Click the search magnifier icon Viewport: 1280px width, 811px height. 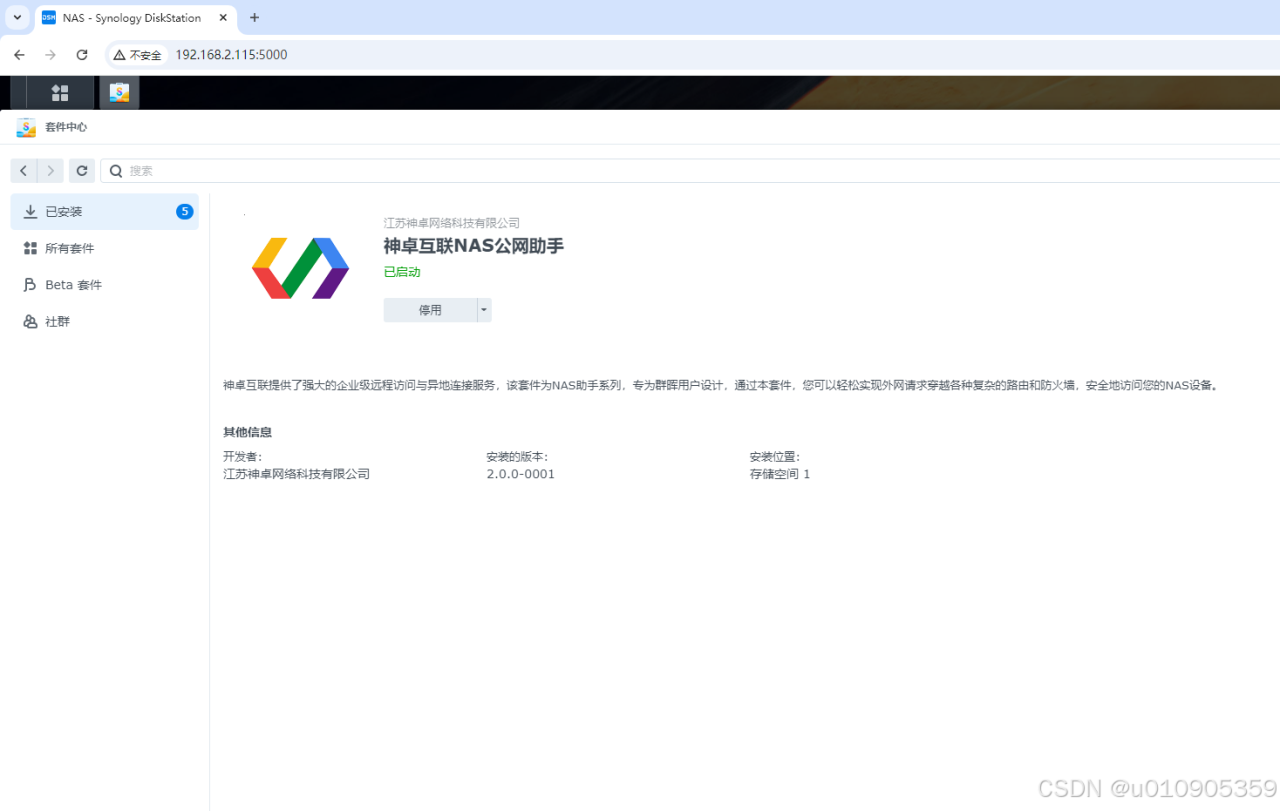click(115, 170)
